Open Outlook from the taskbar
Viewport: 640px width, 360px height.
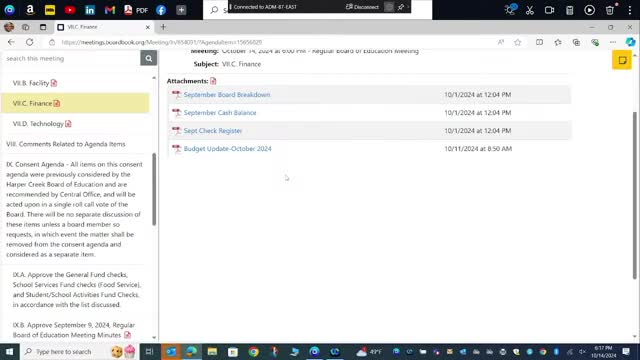pyautogui.click(x=171, y=351)
